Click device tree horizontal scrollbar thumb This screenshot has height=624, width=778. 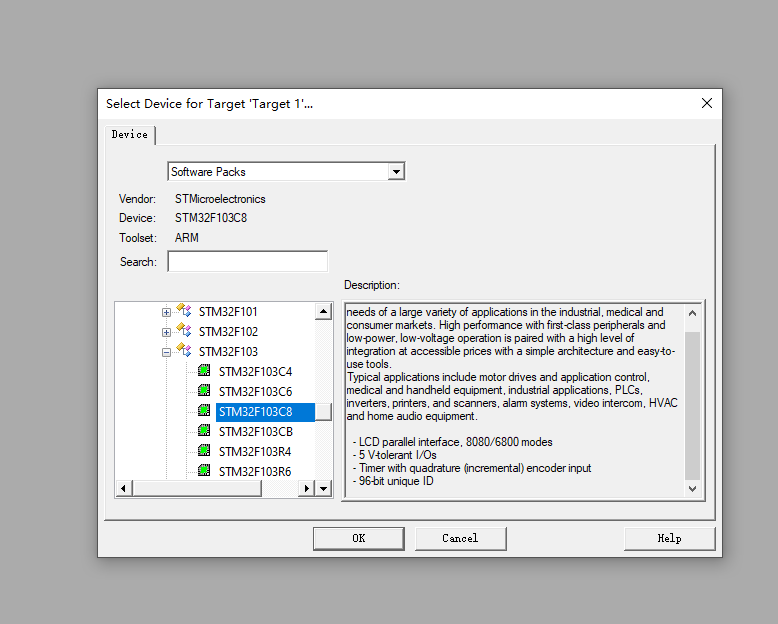click(197, 489)
